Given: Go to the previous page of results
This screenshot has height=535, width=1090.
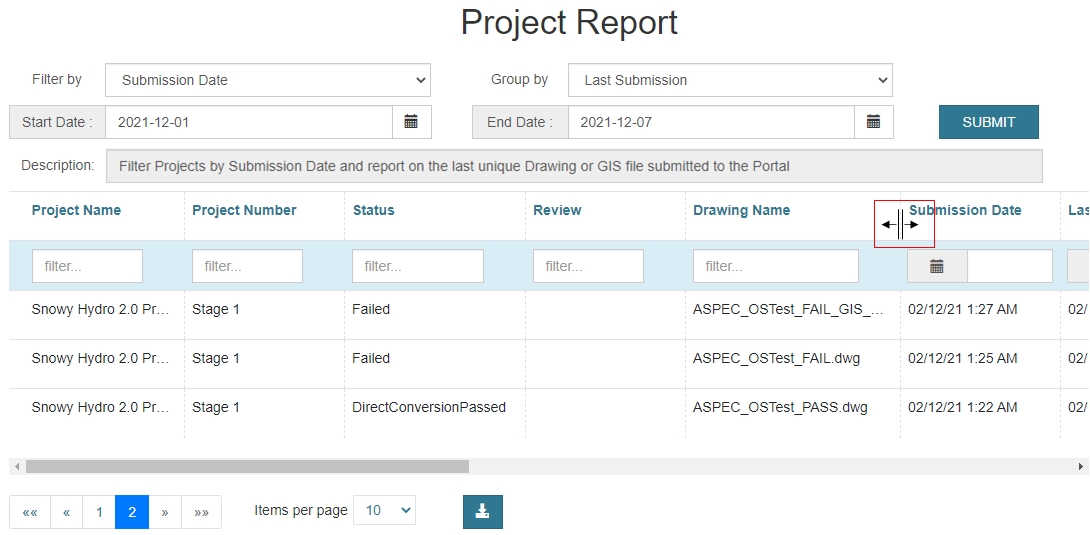Looking at the screenshot, I should [66, 512].
